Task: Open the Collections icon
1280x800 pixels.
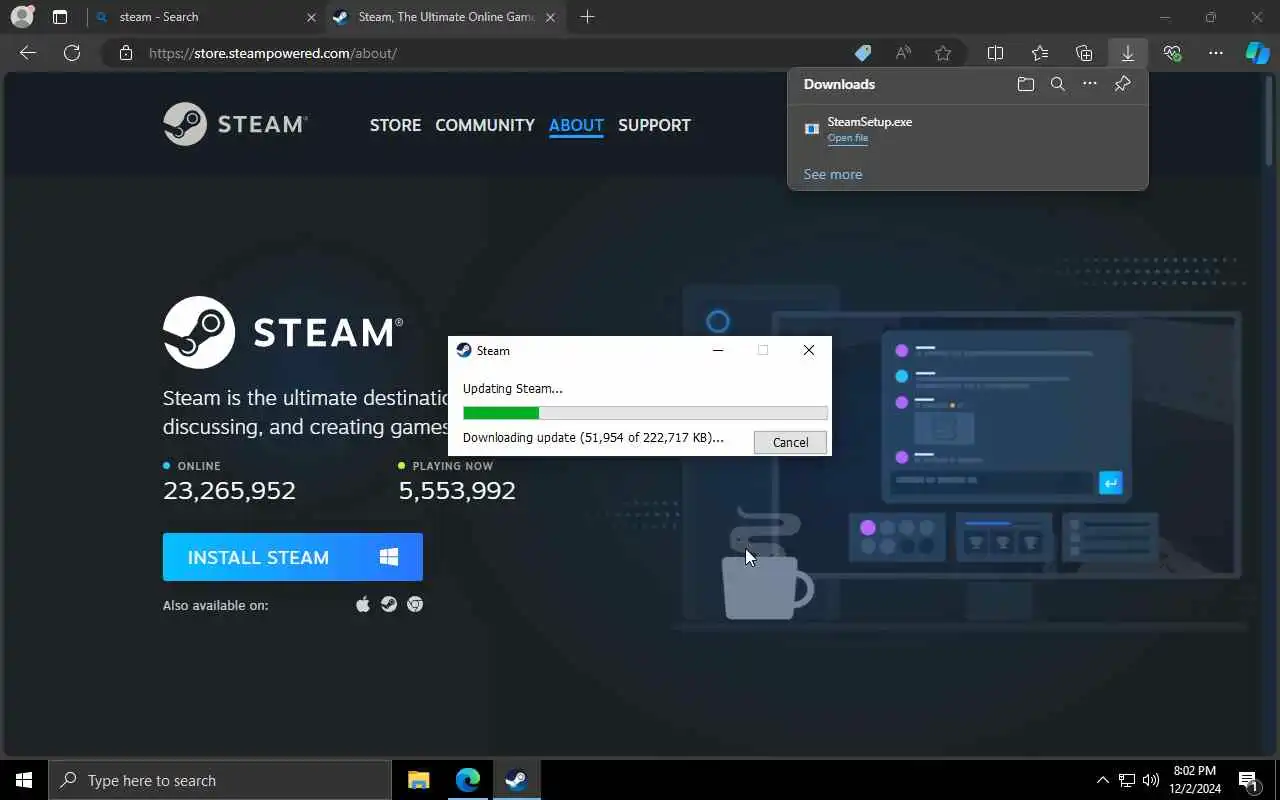Action: tap(1084, 53)
